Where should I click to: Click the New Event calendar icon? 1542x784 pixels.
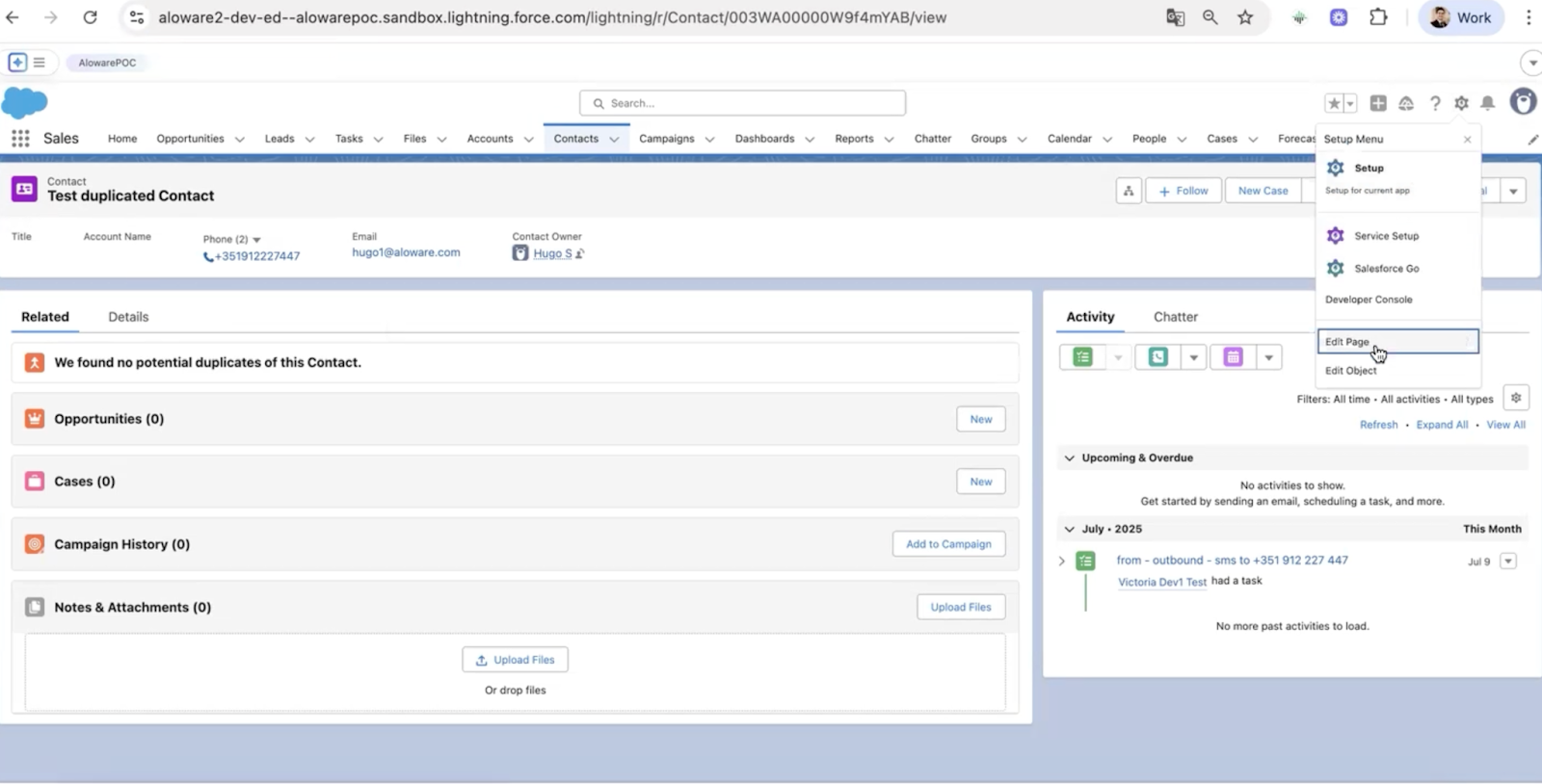[1233, 357]
